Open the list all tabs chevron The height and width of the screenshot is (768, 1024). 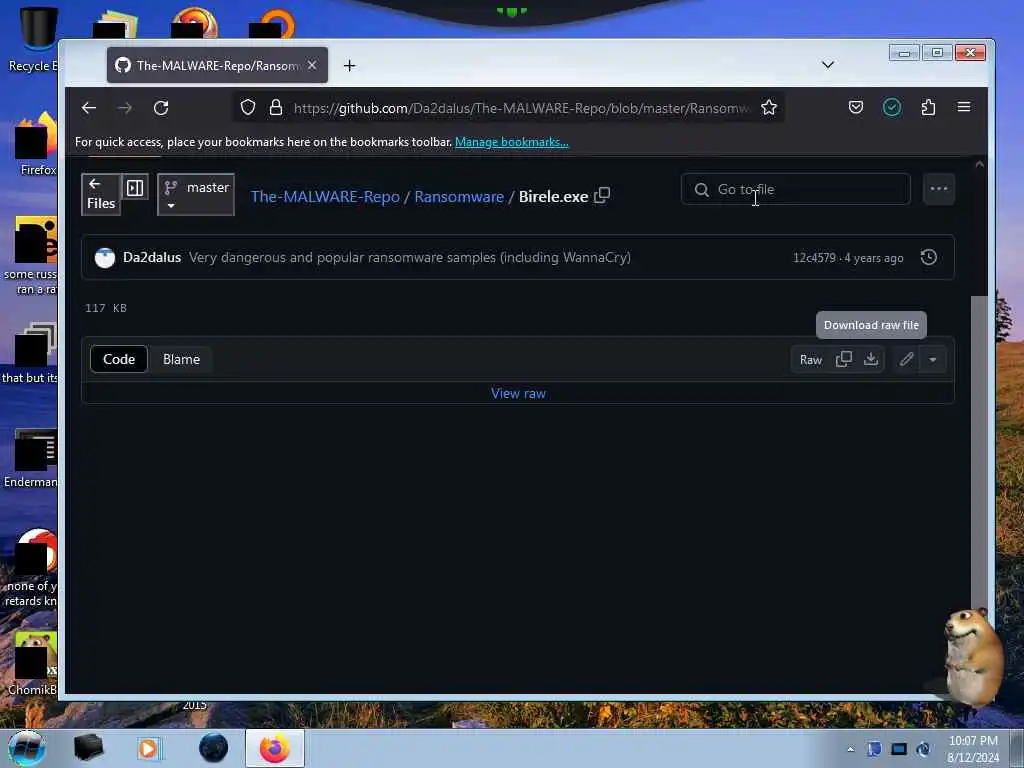click(x=827, y=65)
